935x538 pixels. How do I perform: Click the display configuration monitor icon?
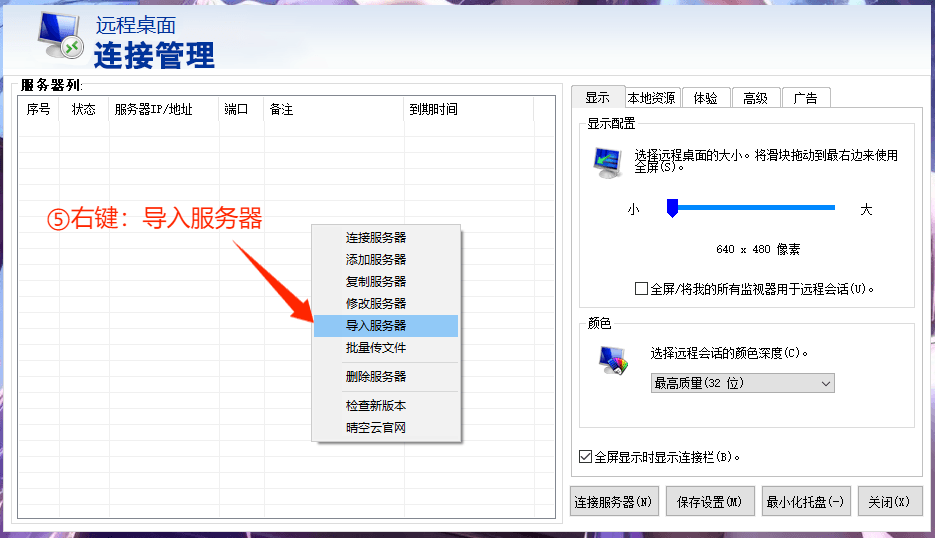[x=606, y=162]
